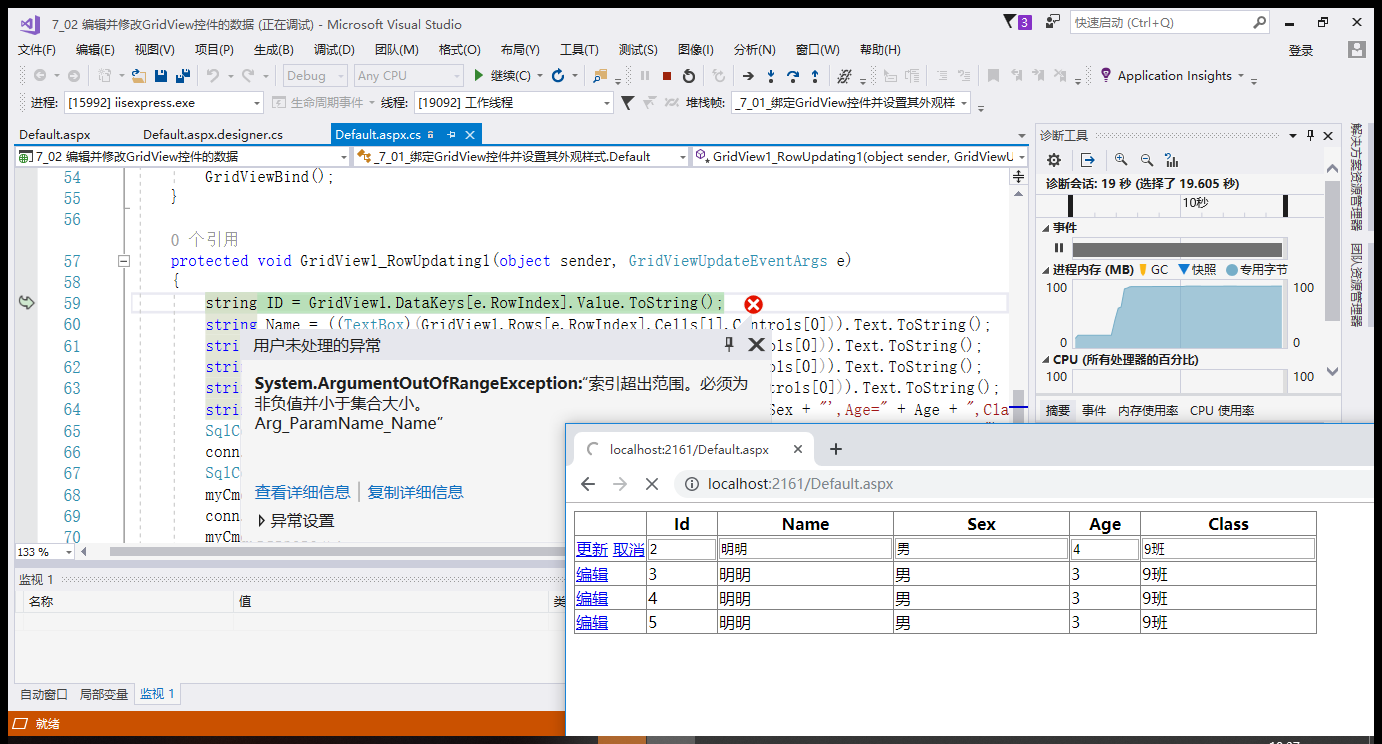This screenshot has height=744, width=1382.
Task: Expand the 异常设置 section
Action: [x=262, y=521]
